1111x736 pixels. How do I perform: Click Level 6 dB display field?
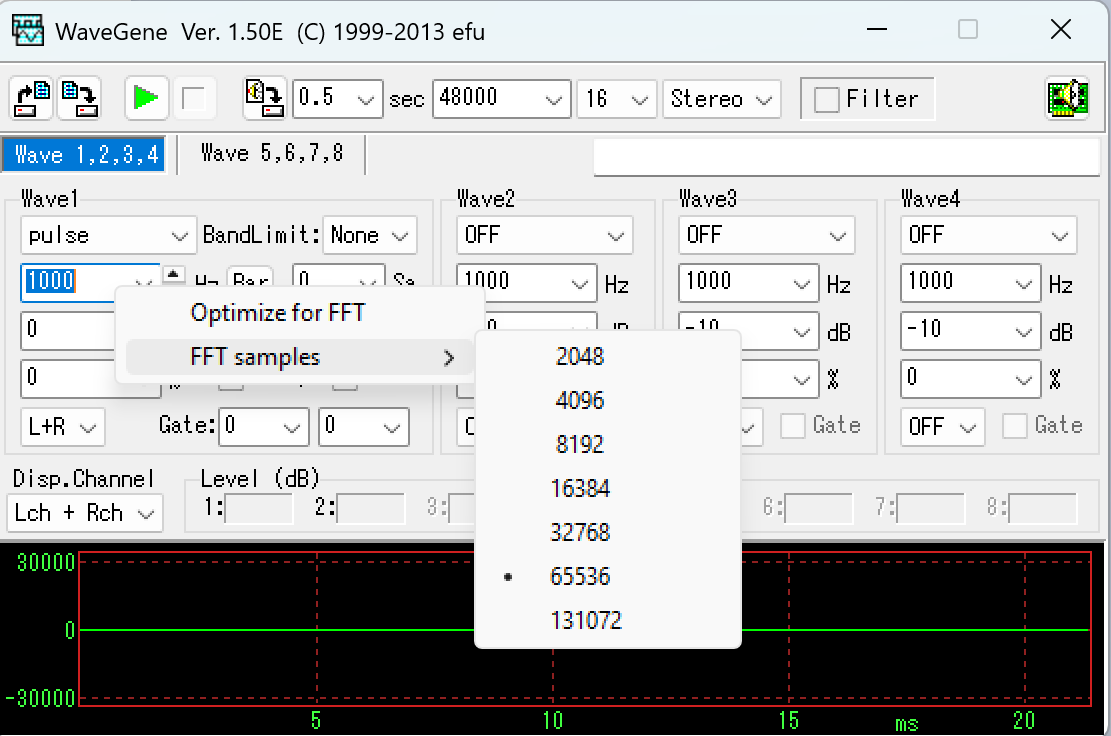coord(818,508)
